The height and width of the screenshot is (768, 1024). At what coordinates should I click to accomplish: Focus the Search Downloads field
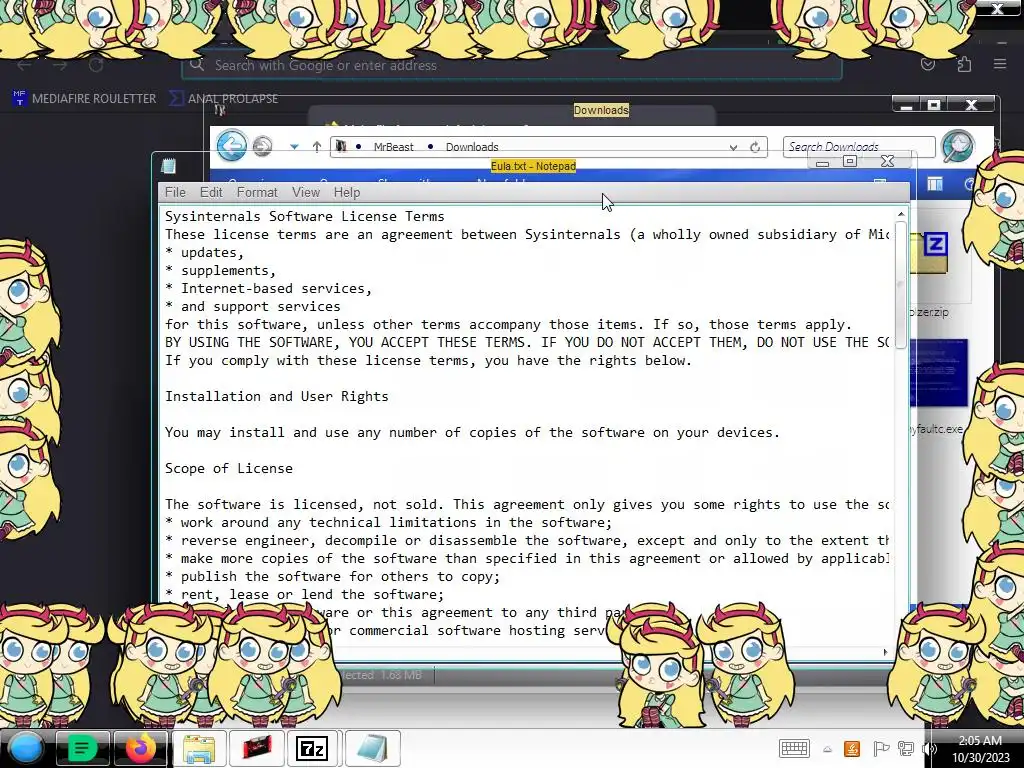(x=859, y=147)
